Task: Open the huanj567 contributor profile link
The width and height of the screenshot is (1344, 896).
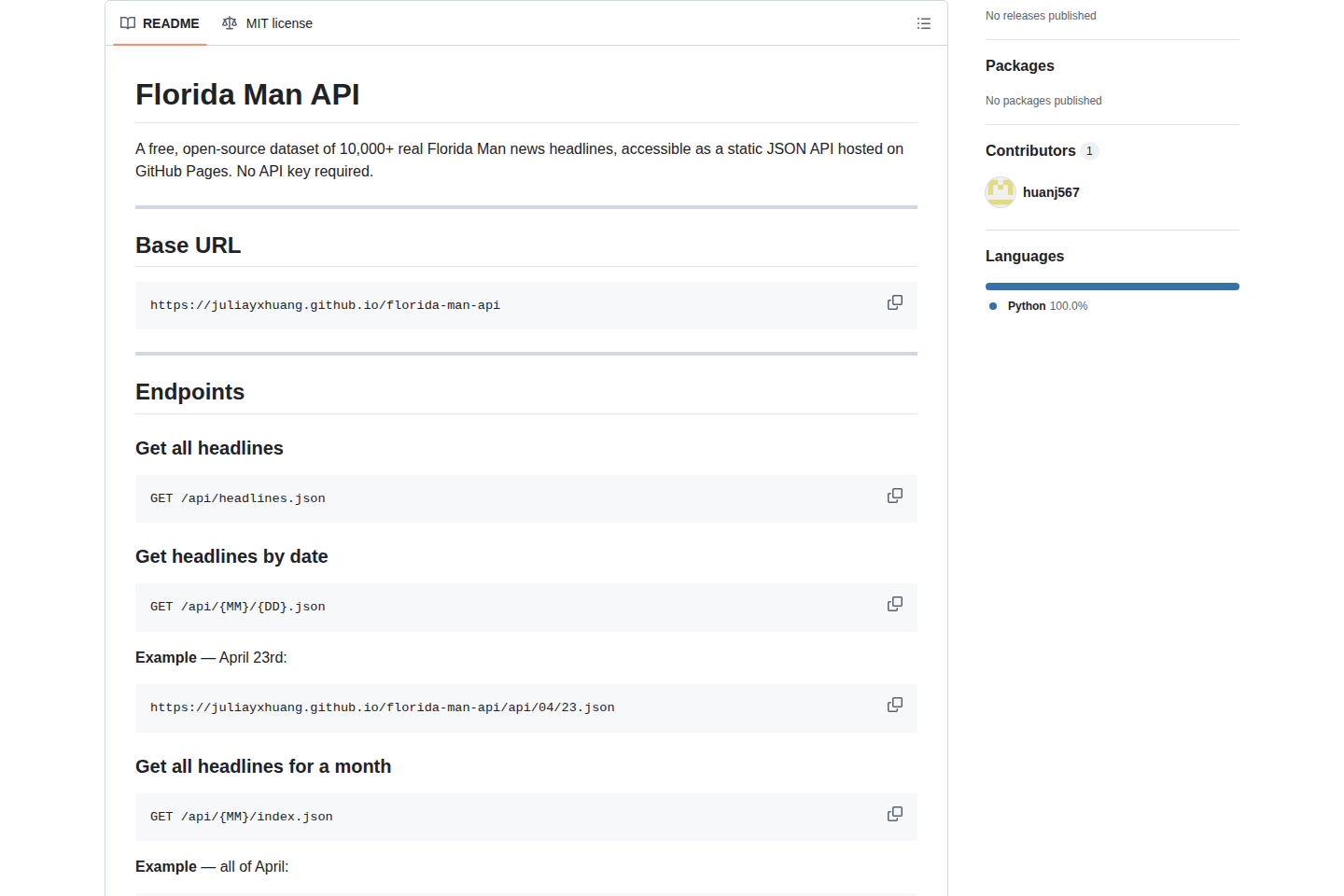Action: pyautogui.click(x=1051, y=192)
